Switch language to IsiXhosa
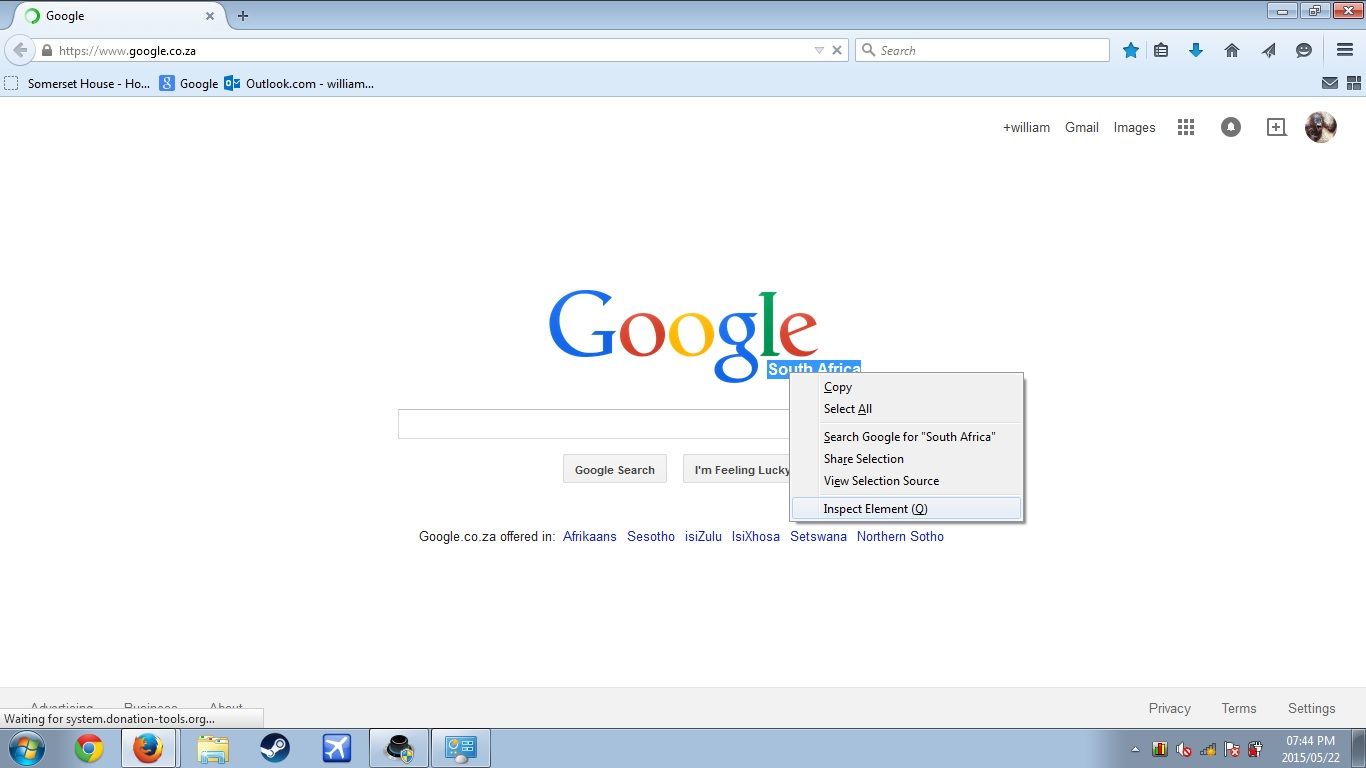 756,537
